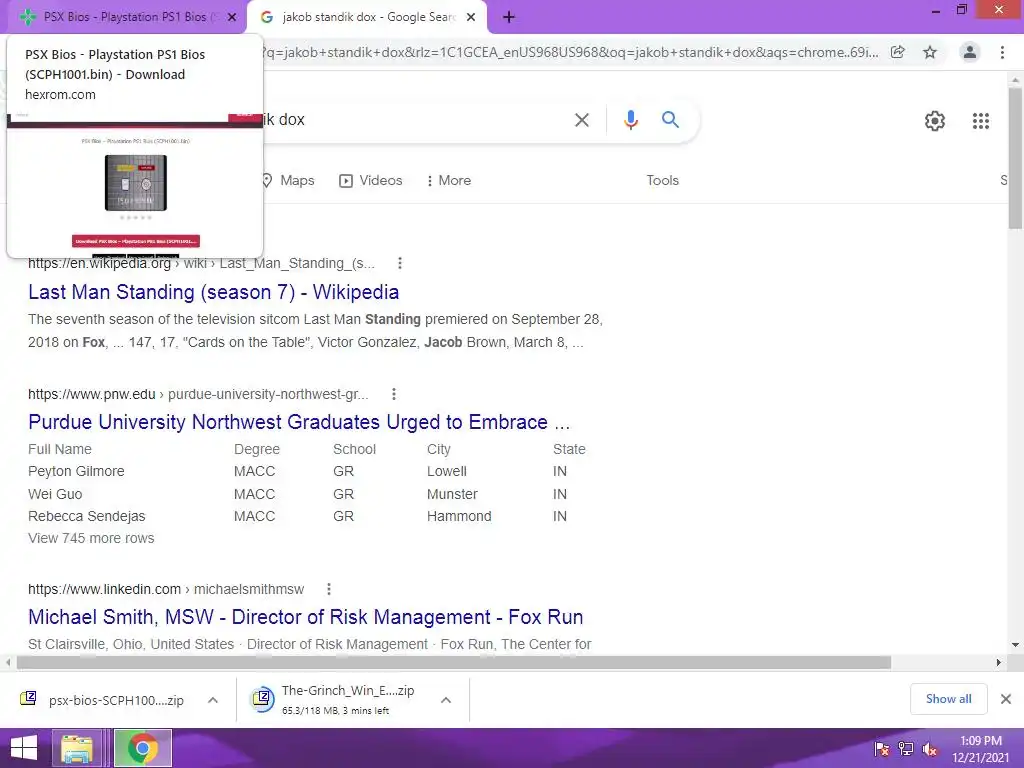Screen dimensions: 1024x768
Task: Expand the More search filters menu
Action: pos(449,180)
